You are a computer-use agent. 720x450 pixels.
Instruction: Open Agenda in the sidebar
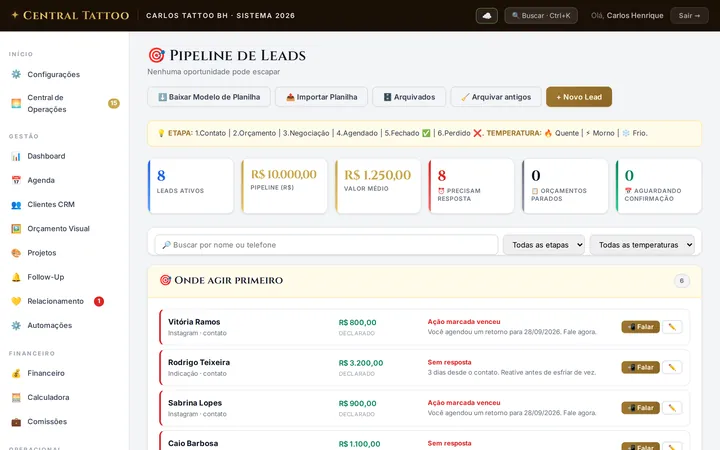[x=41, y=180]
